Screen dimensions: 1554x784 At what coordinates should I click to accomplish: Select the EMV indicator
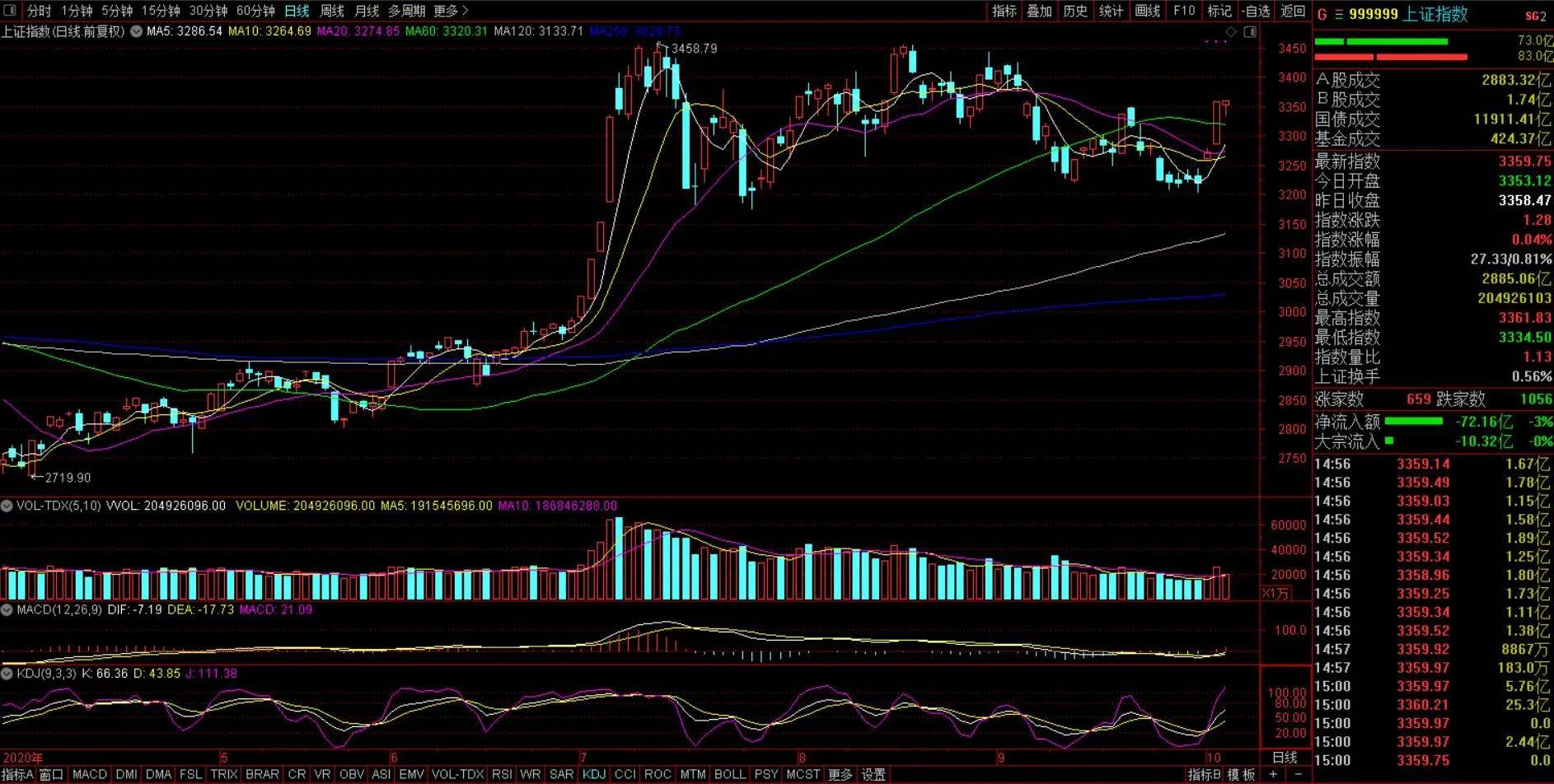tap(411, 775)
